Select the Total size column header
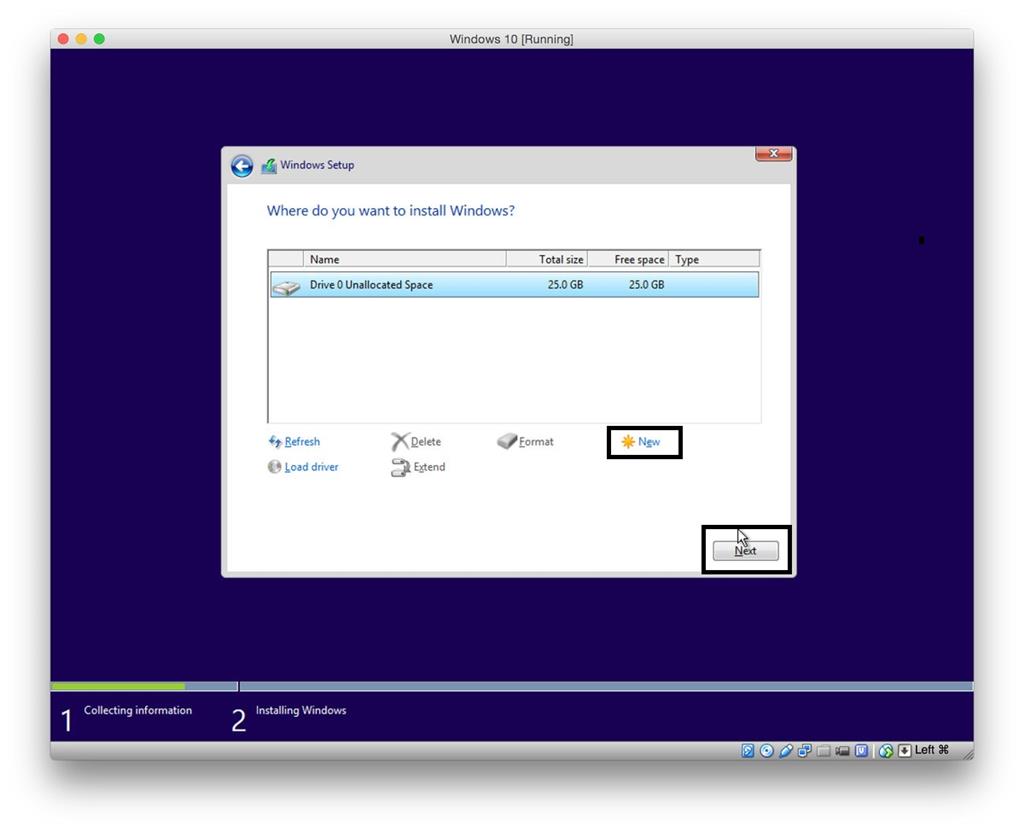 [547, 259]
